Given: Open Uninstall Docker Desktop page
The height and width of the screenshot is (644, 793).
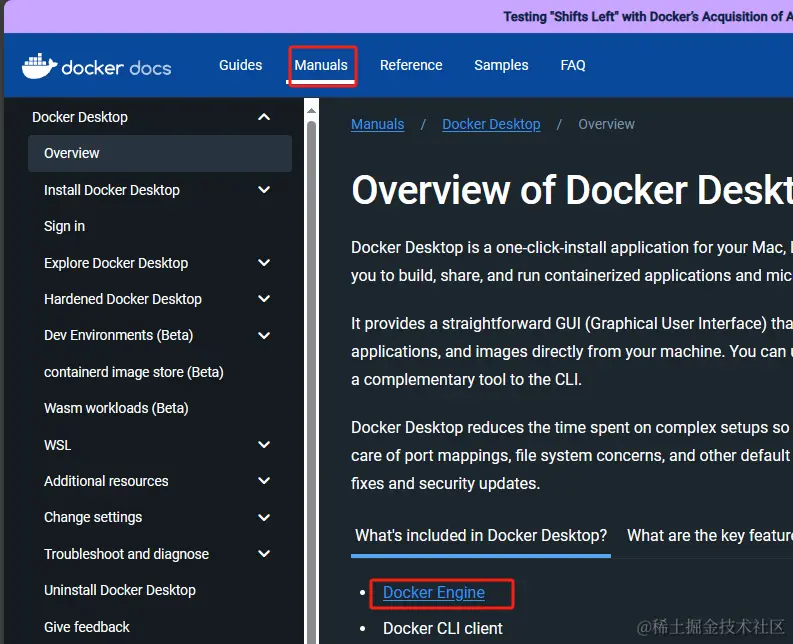Looking at the screenshot, I should click(119, 590).
